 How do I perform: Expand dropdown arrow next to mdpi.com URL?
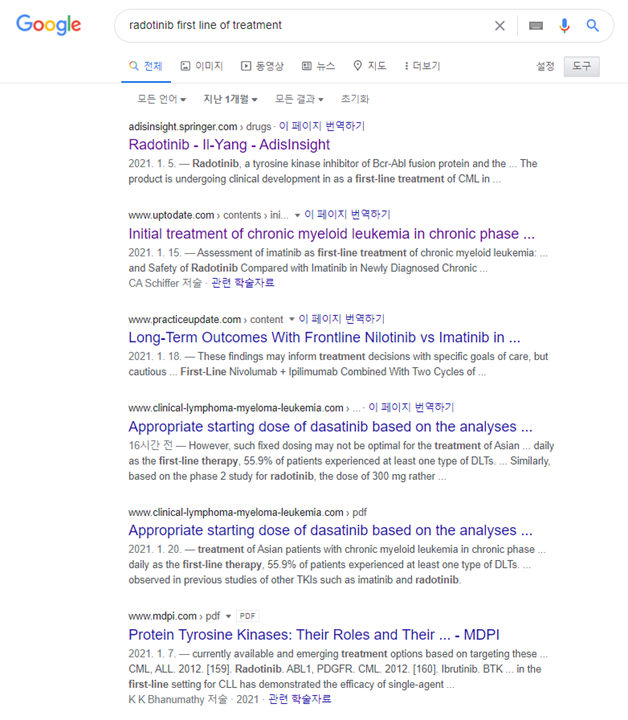point(228,616)
